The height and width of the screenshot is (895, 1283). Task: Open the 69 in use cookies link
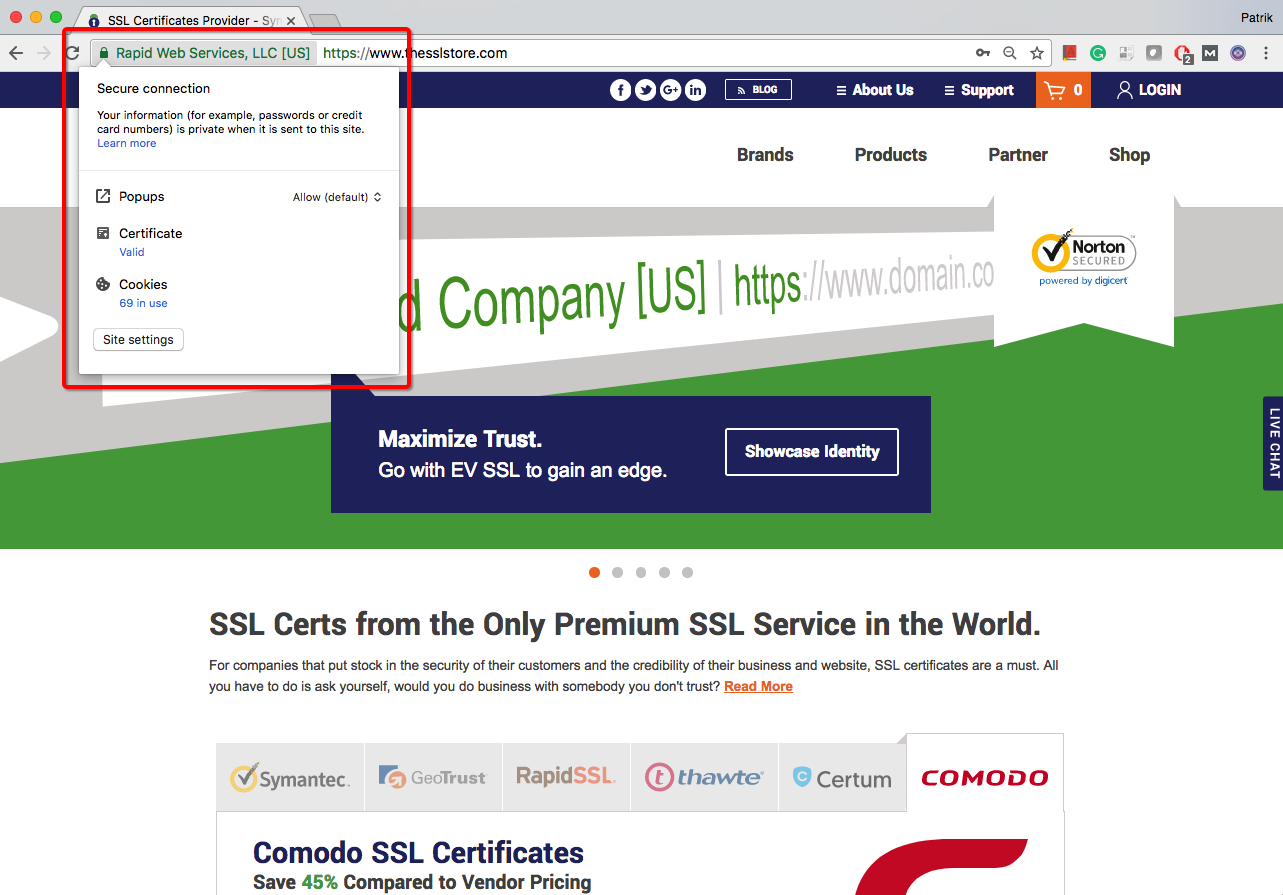[143, 303]
